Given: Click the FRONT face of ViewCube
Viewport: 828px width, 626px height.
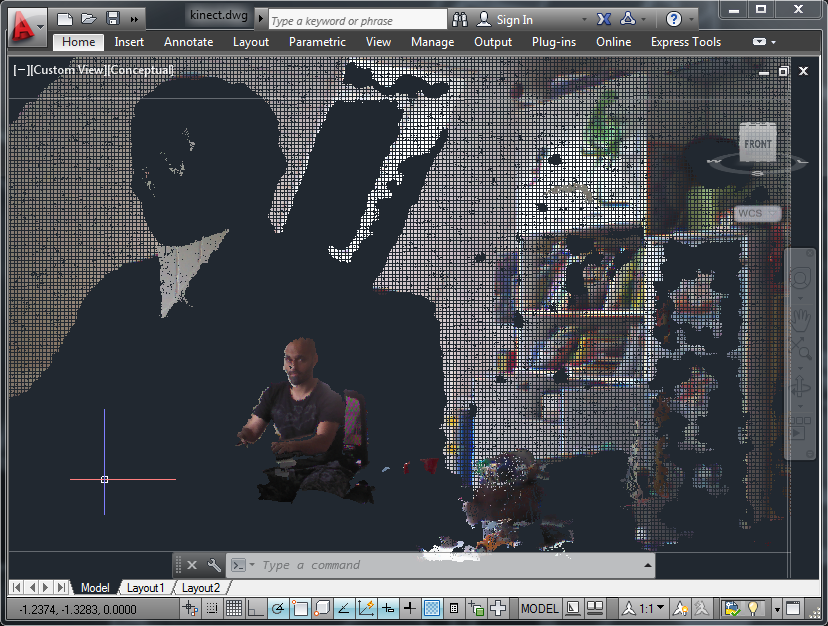Looking at the screenshot, I should pyautogui.click(x=757, y=145).
